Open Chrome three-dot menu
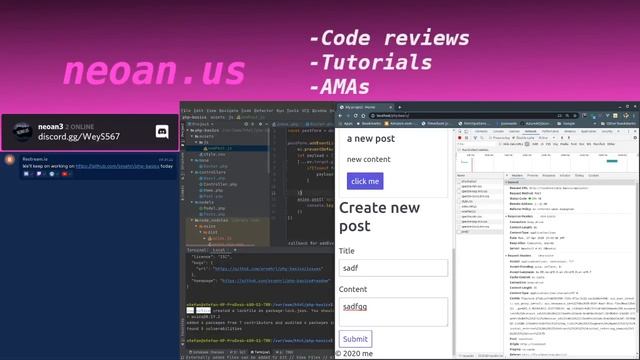Image resolution: width=640 pixels, height=360 pixels. coord(634,116)
